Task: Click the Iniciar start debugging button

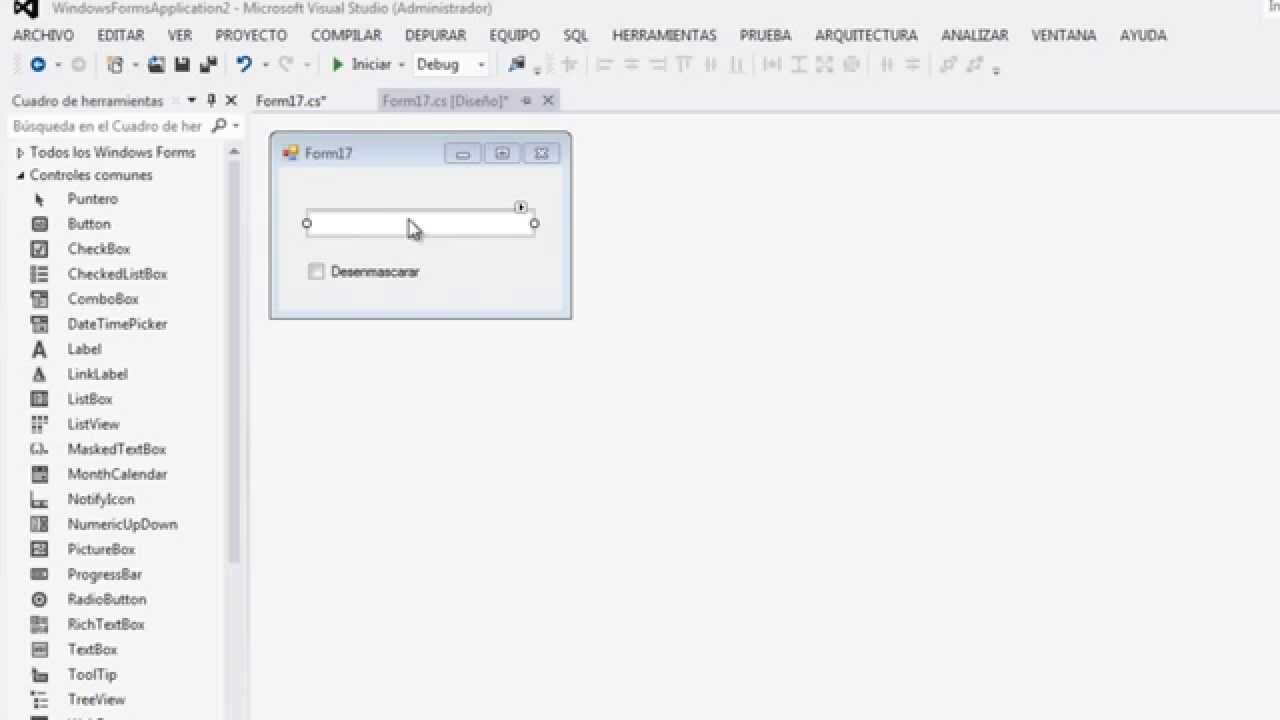Action: point(361,64)
